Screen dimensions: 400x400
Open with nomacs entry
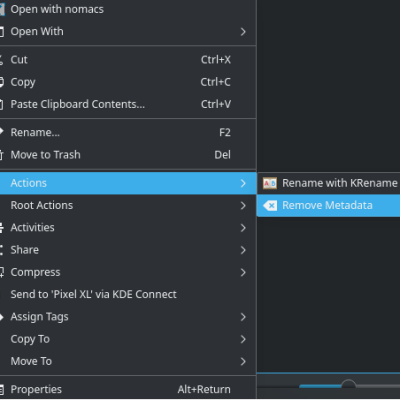(x=128, y=9)
